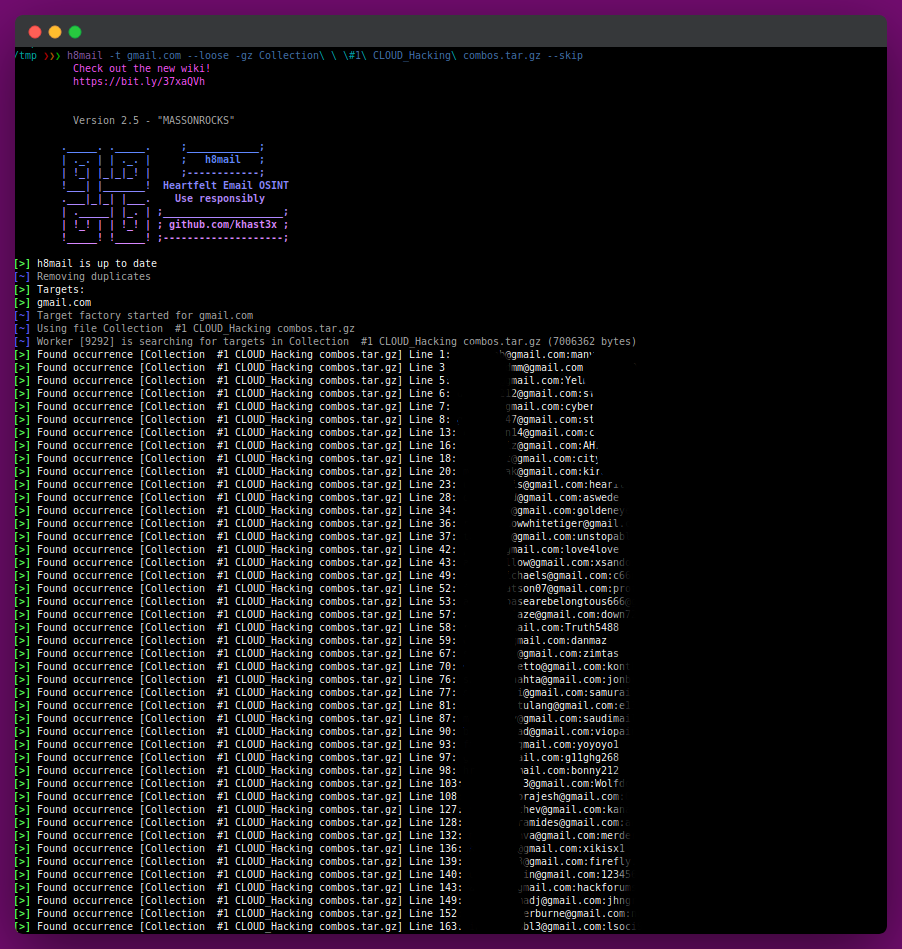902x949 pixels.
Task: Click the Found occurrence row for Line 132
Action: pyautogui.click(x=323, y=836)
